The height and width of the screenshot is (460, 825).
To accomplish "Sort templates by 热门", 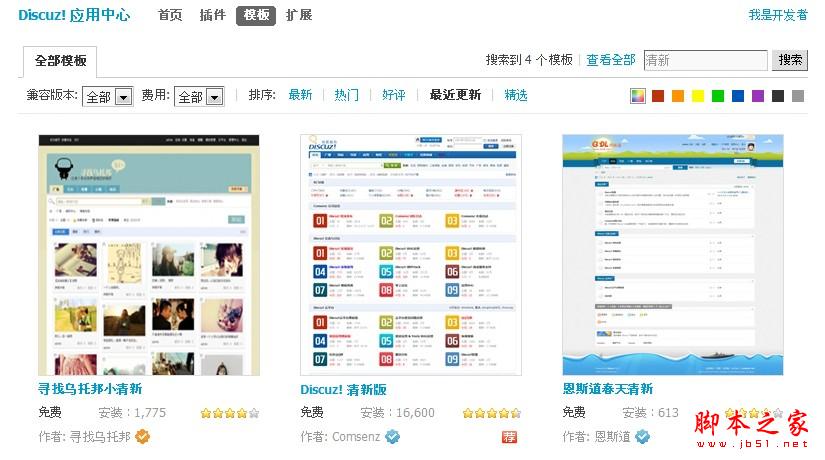I will (x=346, y=95).
